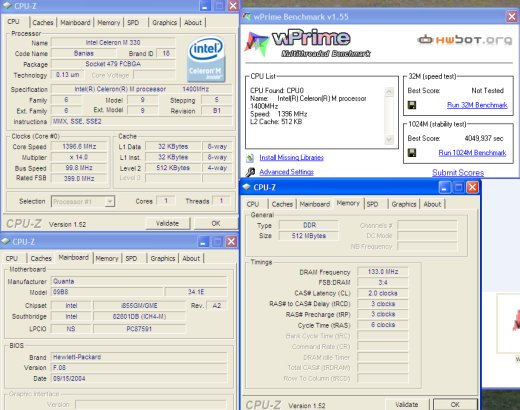Open Install Missing Libraries link

click(291, 158)
